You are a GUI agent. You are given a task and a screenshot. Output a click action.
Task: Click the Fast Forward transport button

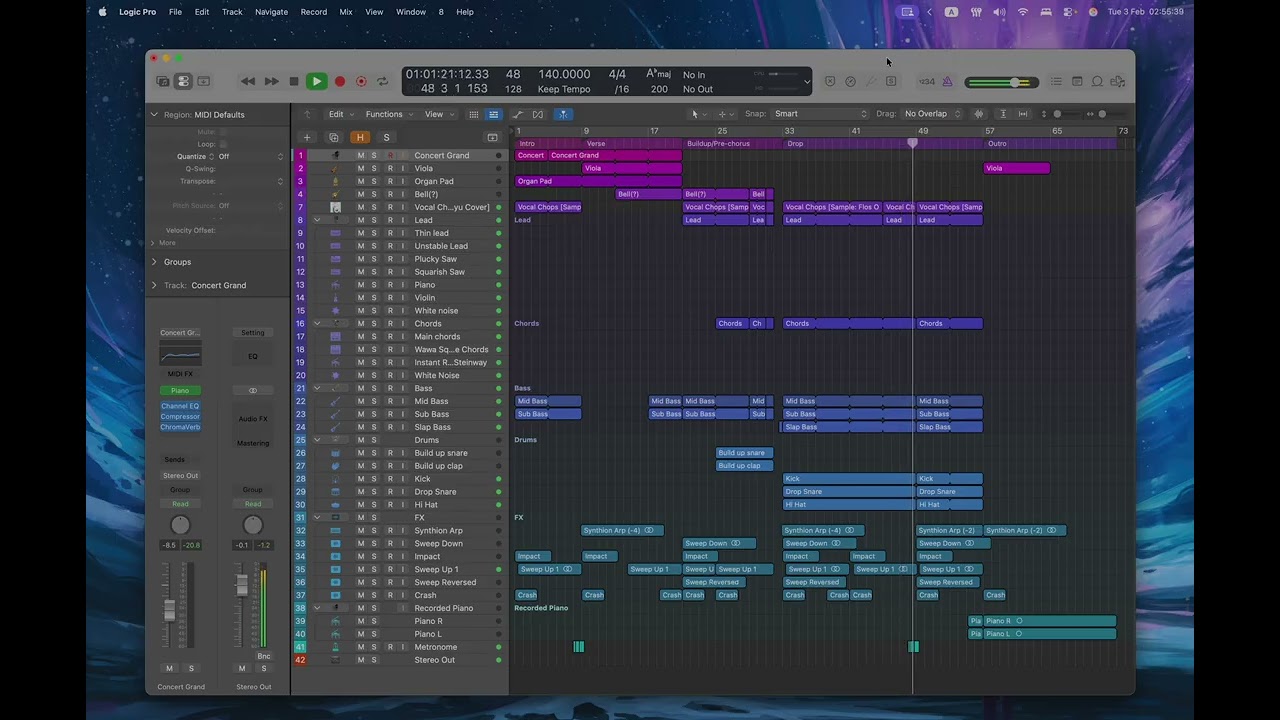[x=271, y=81]
